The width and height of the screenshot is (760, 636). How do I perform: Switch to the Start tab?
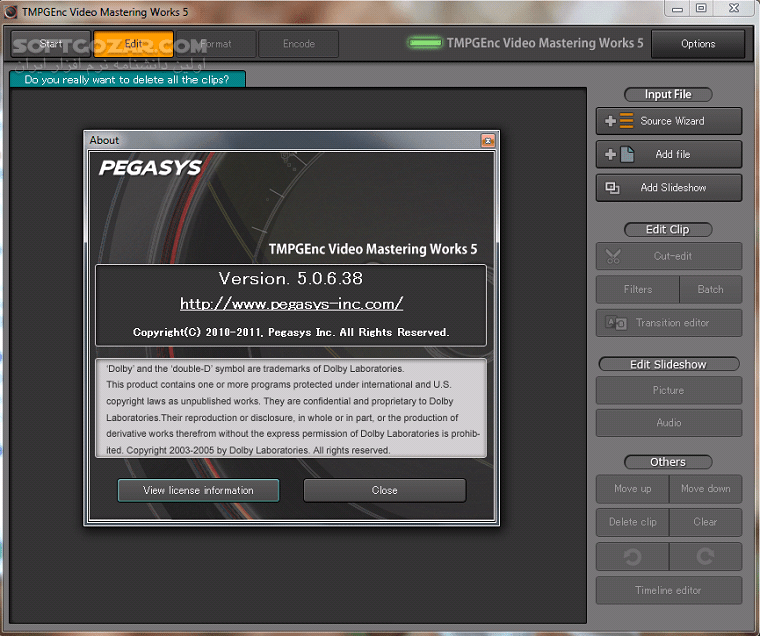[x=51, y=44]
